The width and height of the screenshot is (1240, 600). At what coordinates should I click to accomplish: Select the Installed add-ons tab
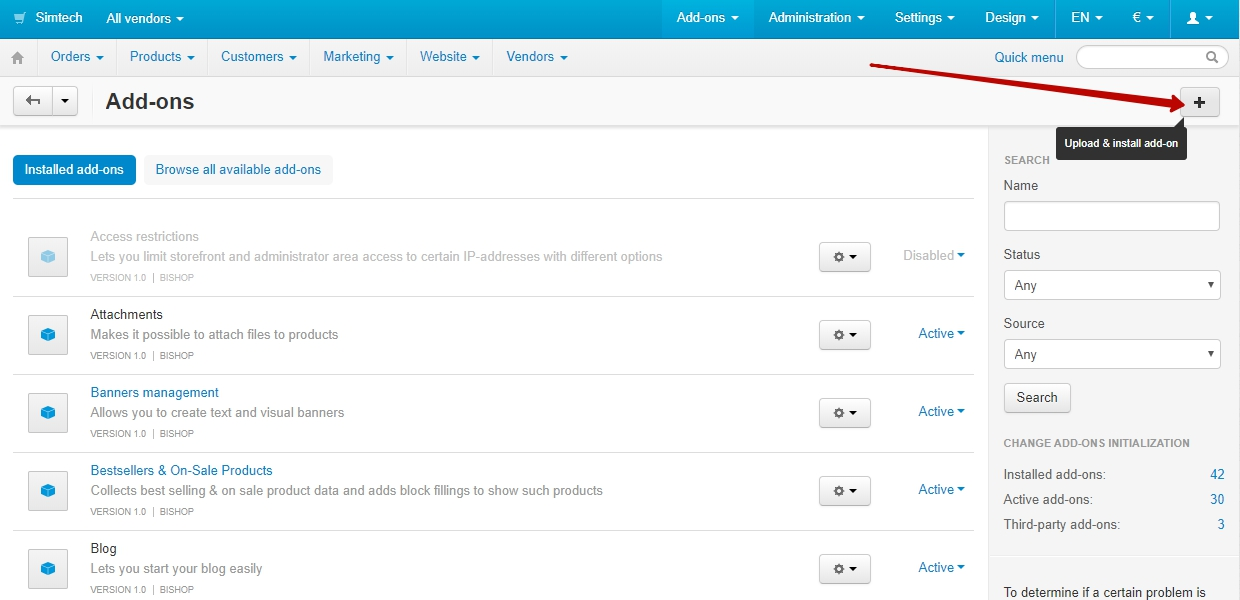coord(74,170)
